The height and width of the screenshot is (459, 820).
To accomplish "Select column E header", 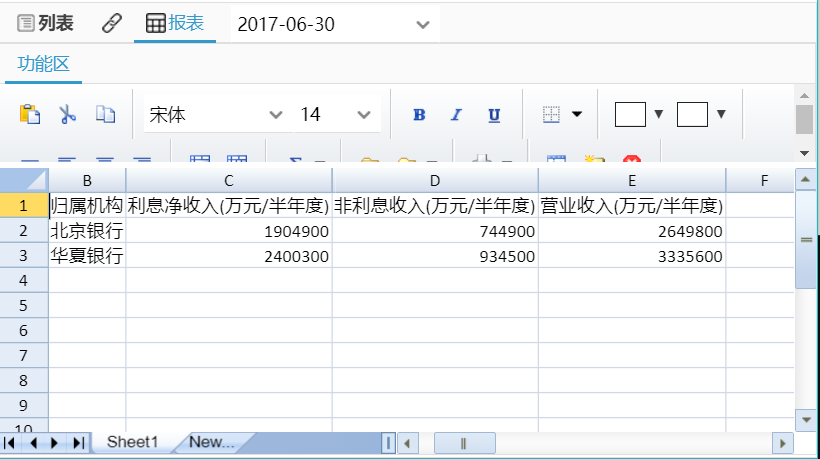I will pos(632,181).
